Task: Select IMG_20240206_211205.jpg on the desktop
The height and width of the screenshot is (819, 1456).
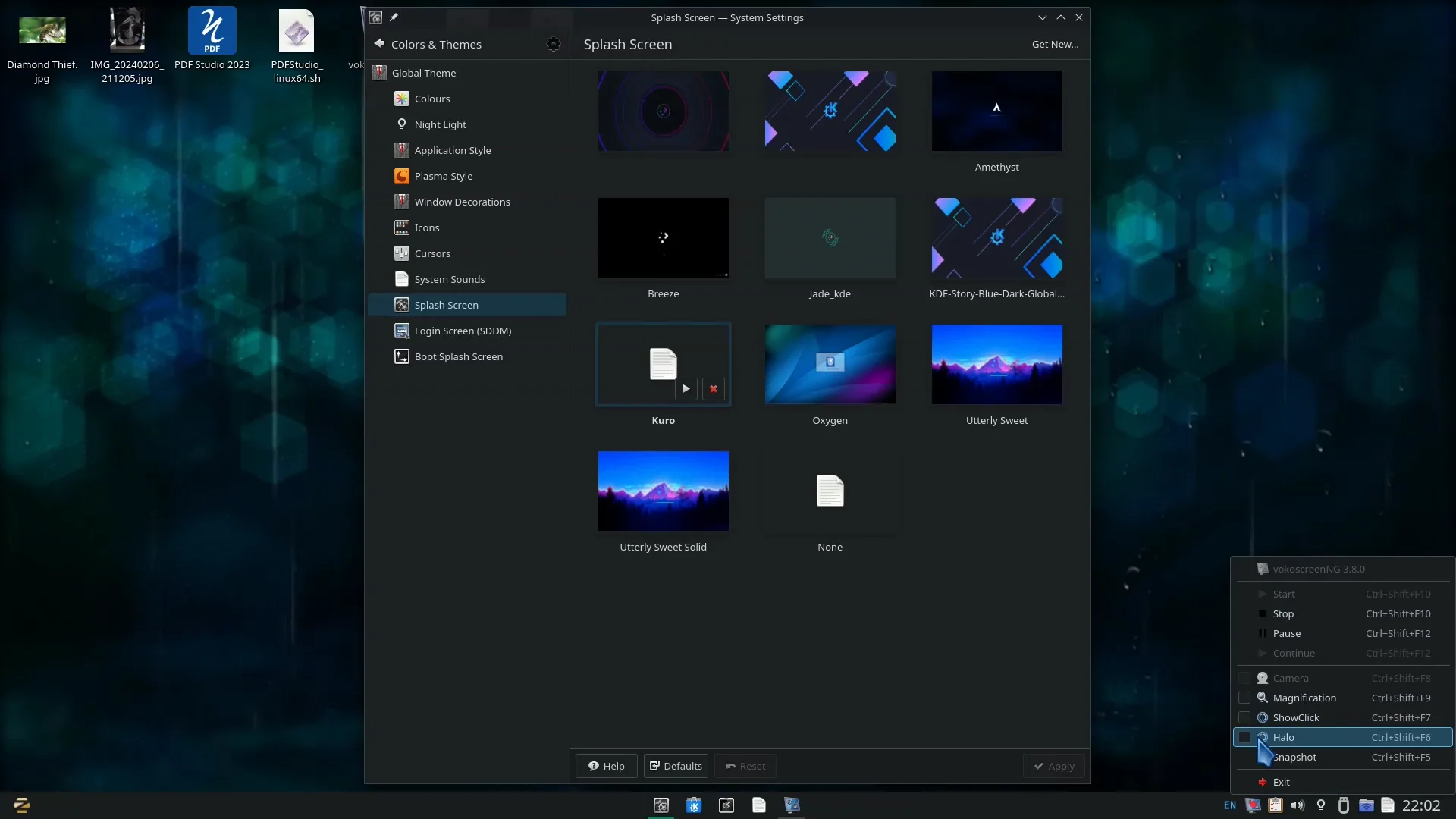Action: [127, 47]
